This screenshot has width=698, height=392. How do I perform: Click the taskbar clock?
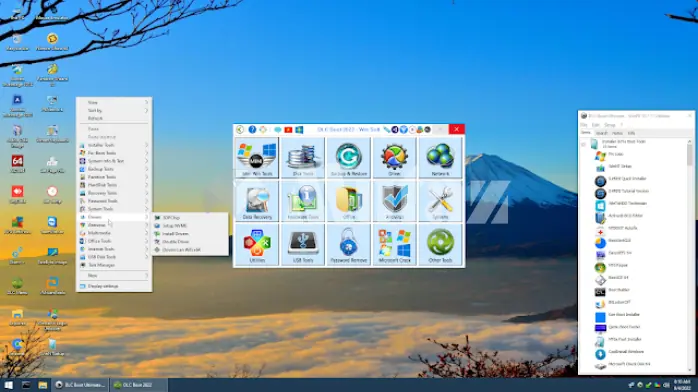click(x=682, y=385)
